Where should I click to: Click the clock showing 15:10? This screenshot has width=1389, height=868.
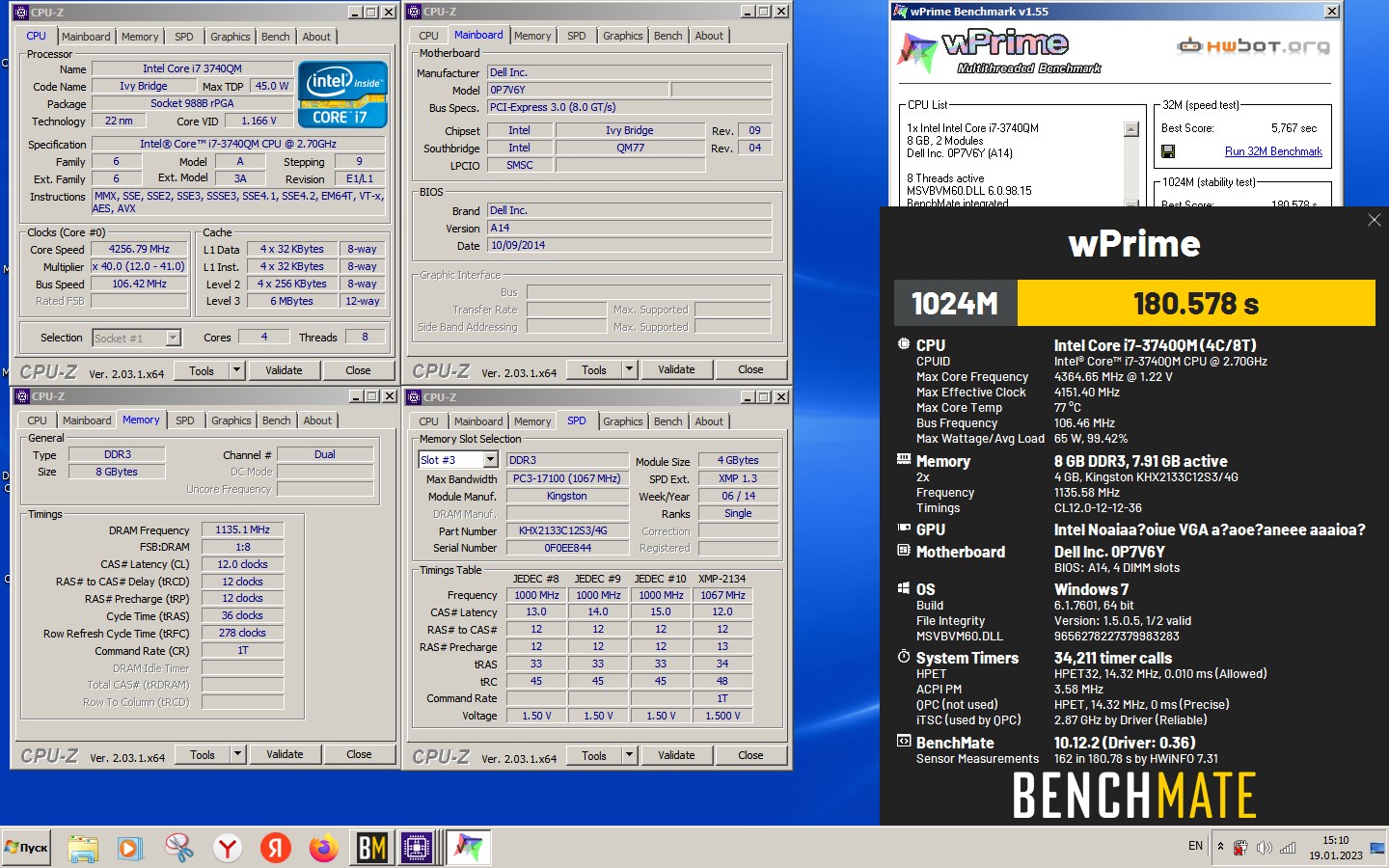tap(1335, 840)
